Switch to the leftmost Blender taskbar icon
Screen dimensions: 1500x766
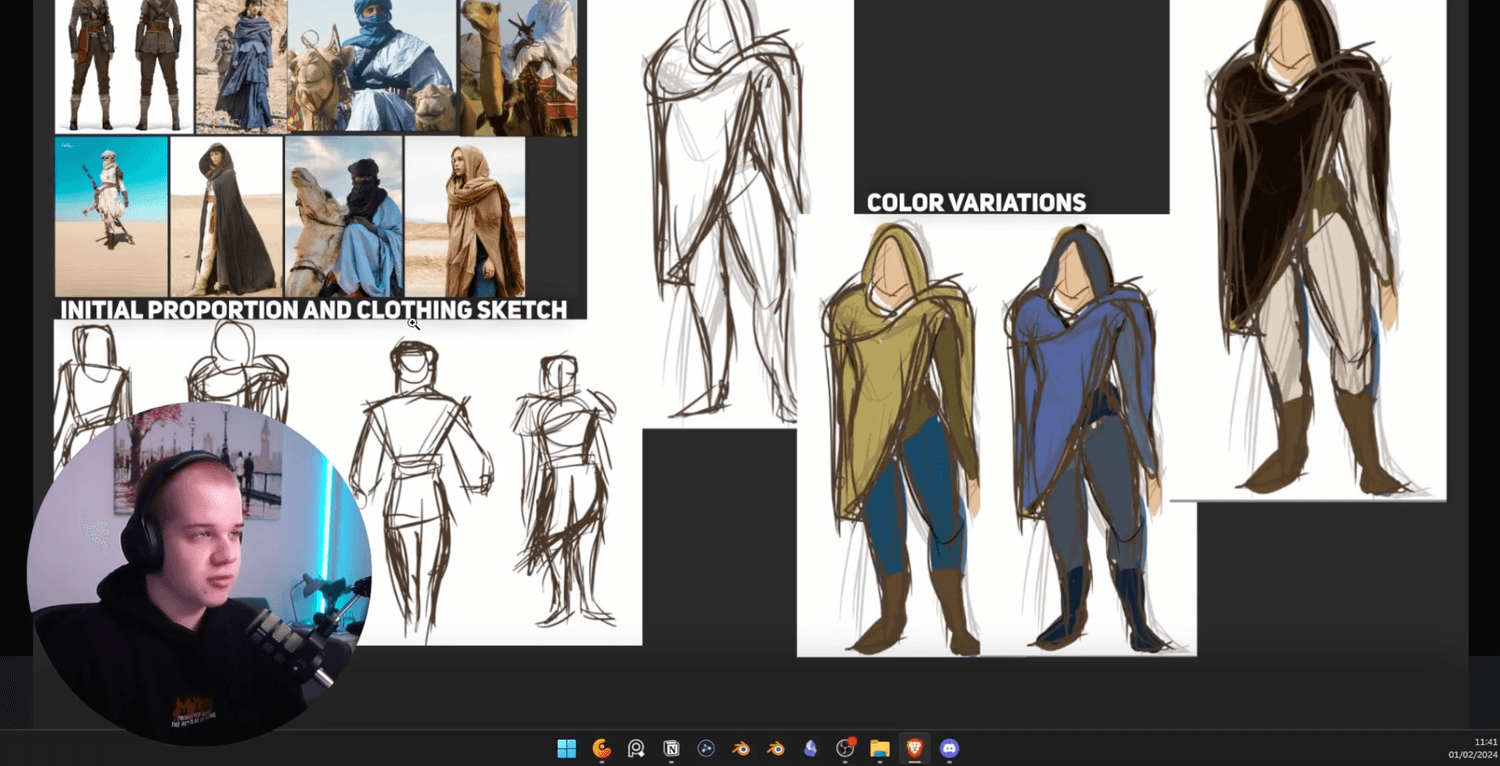coord(741,748)
